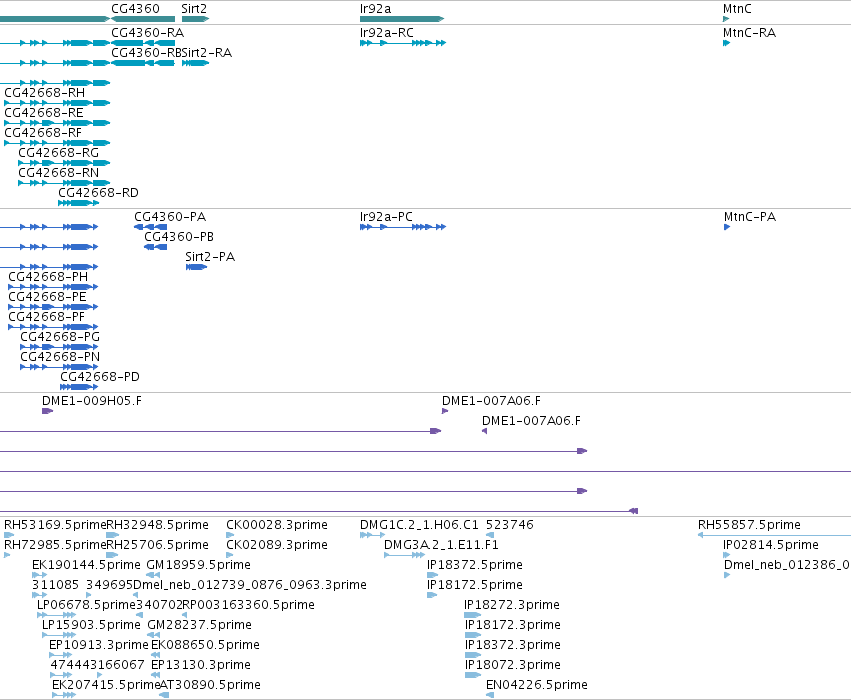
Task: Click the CG4360-PA protein label
Action: coord(170,217)
